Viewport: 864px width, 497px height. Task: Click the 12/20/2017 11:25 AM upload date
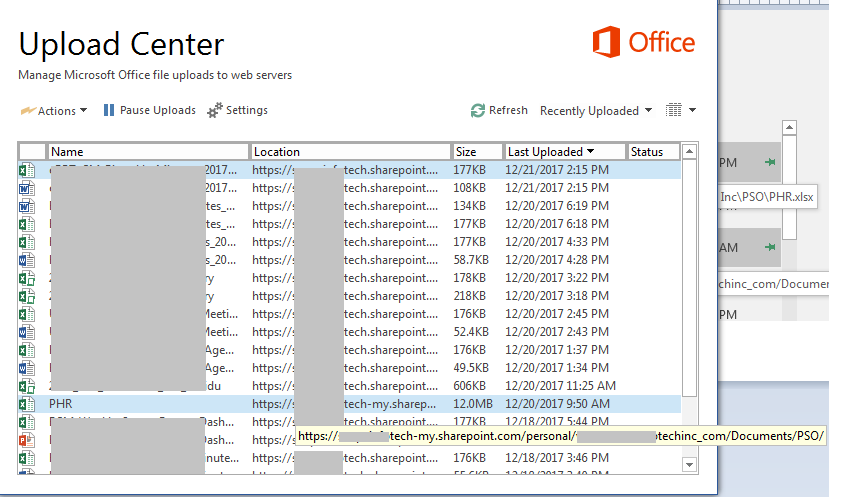(x=560, y=386)
